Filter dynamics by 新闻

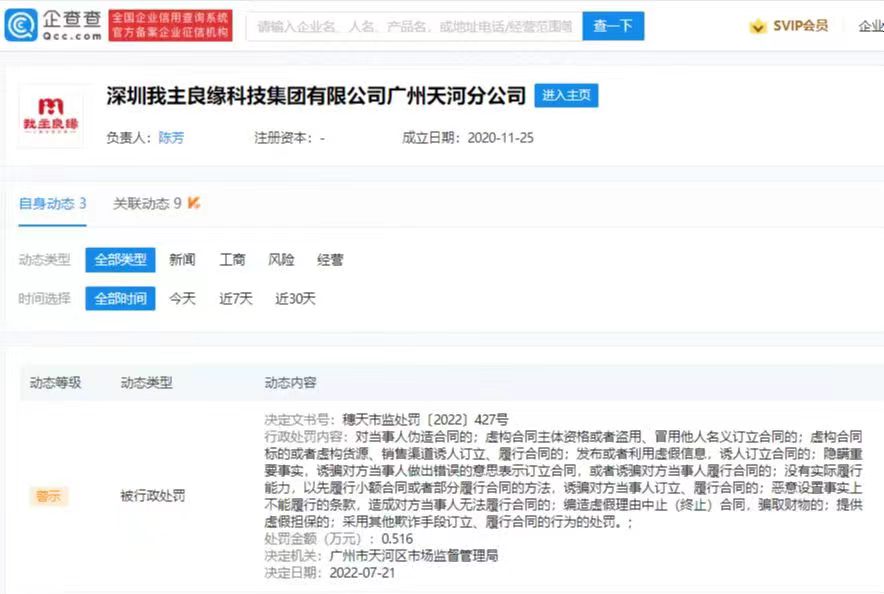(182, 260)
